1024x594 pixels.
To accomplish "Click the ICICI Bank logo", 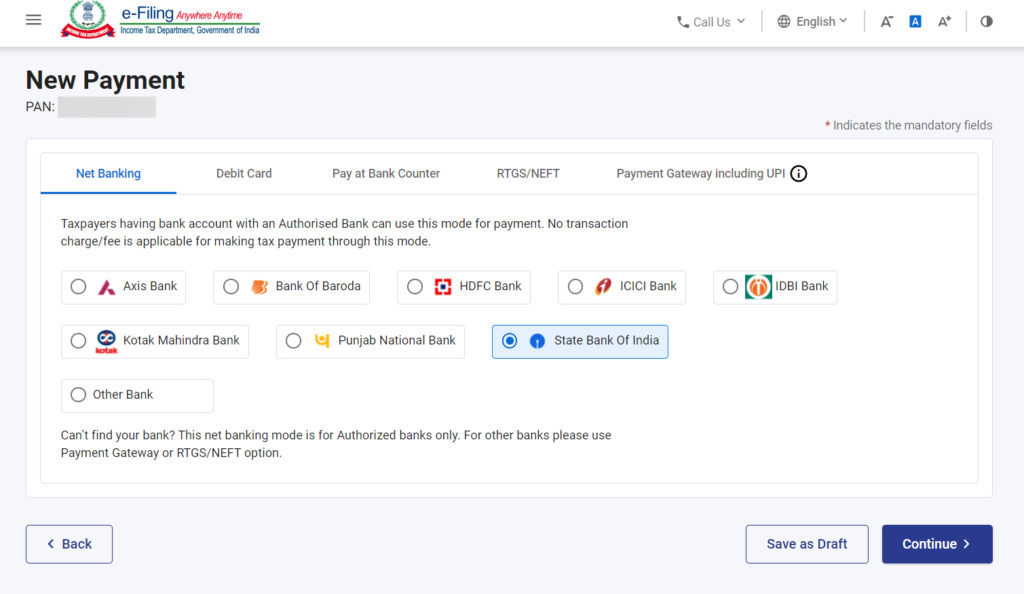I will pos(603,286).
